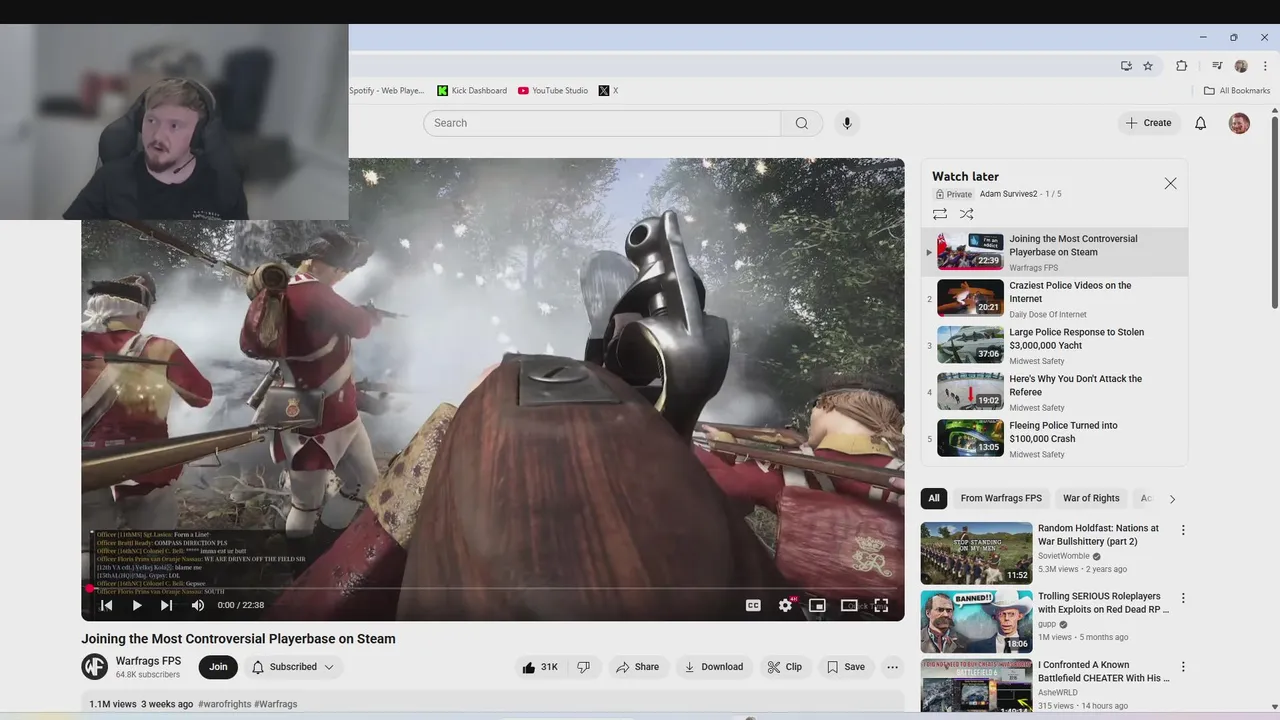The image size is (1280, 720).
Task: Open Chrome profile avatar
Action: tap(1241, 66)
